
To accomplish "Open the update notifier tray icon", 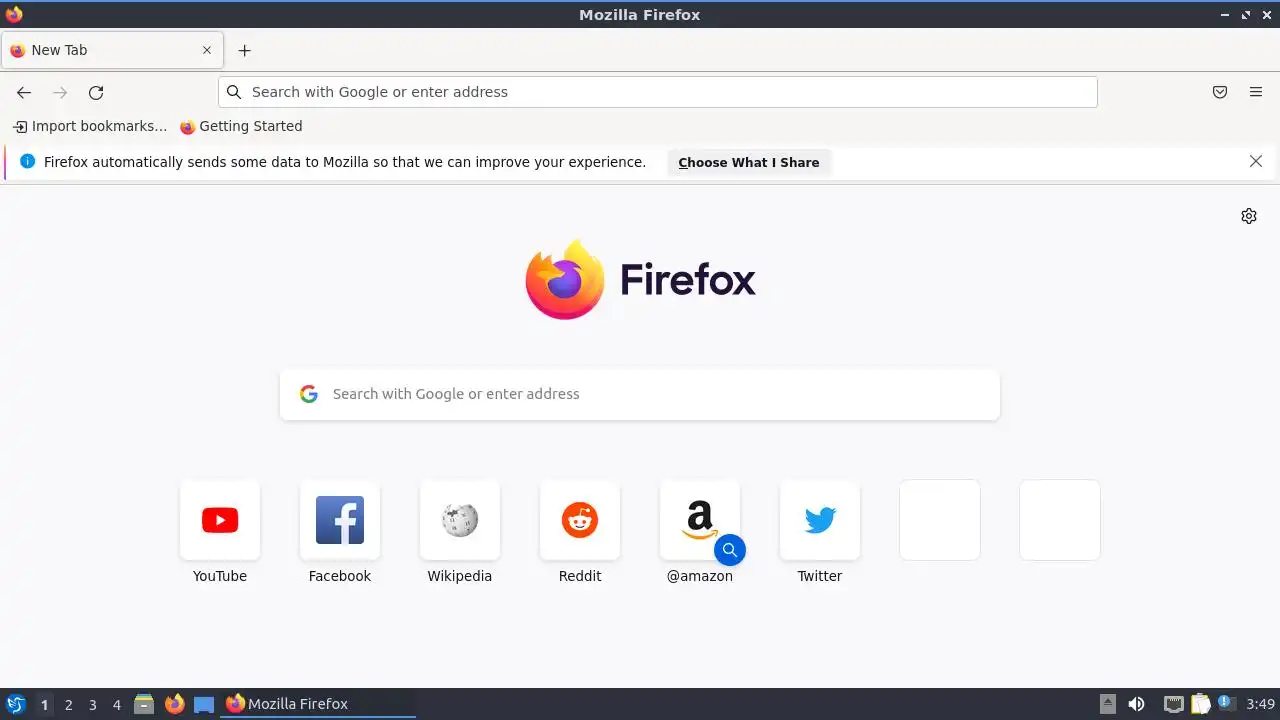I will [1227, 703].
